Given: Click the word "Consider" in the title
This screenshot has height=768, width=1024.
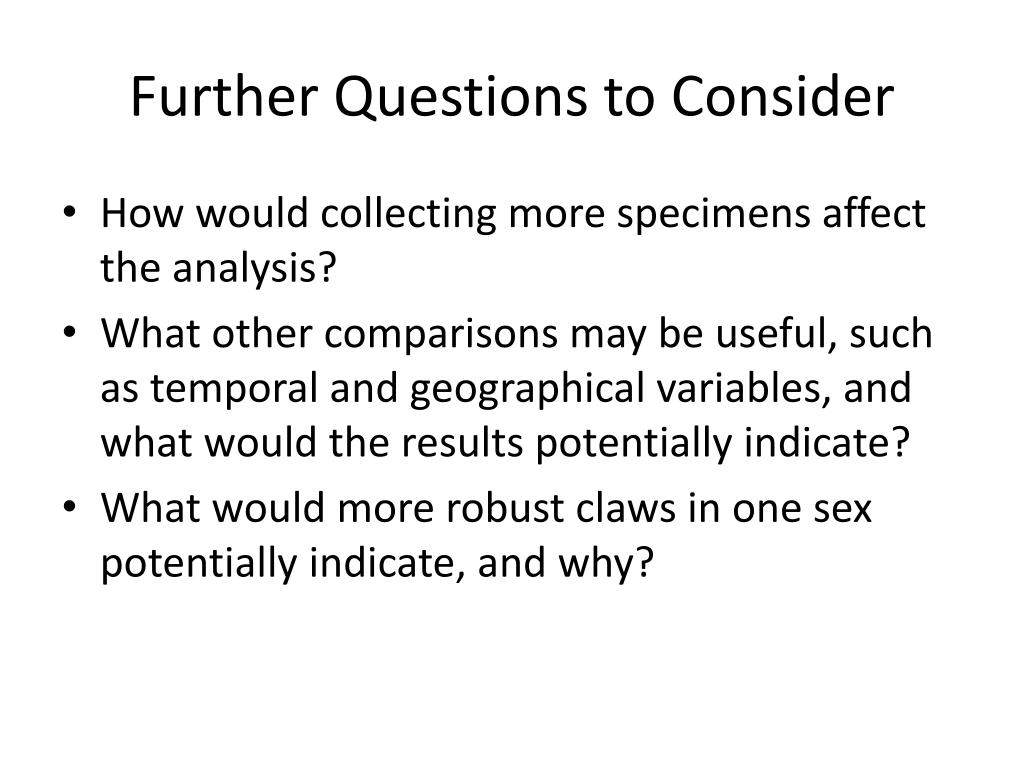Looking at the screenshot, I should pyautogui.click(x=782, y=97).
